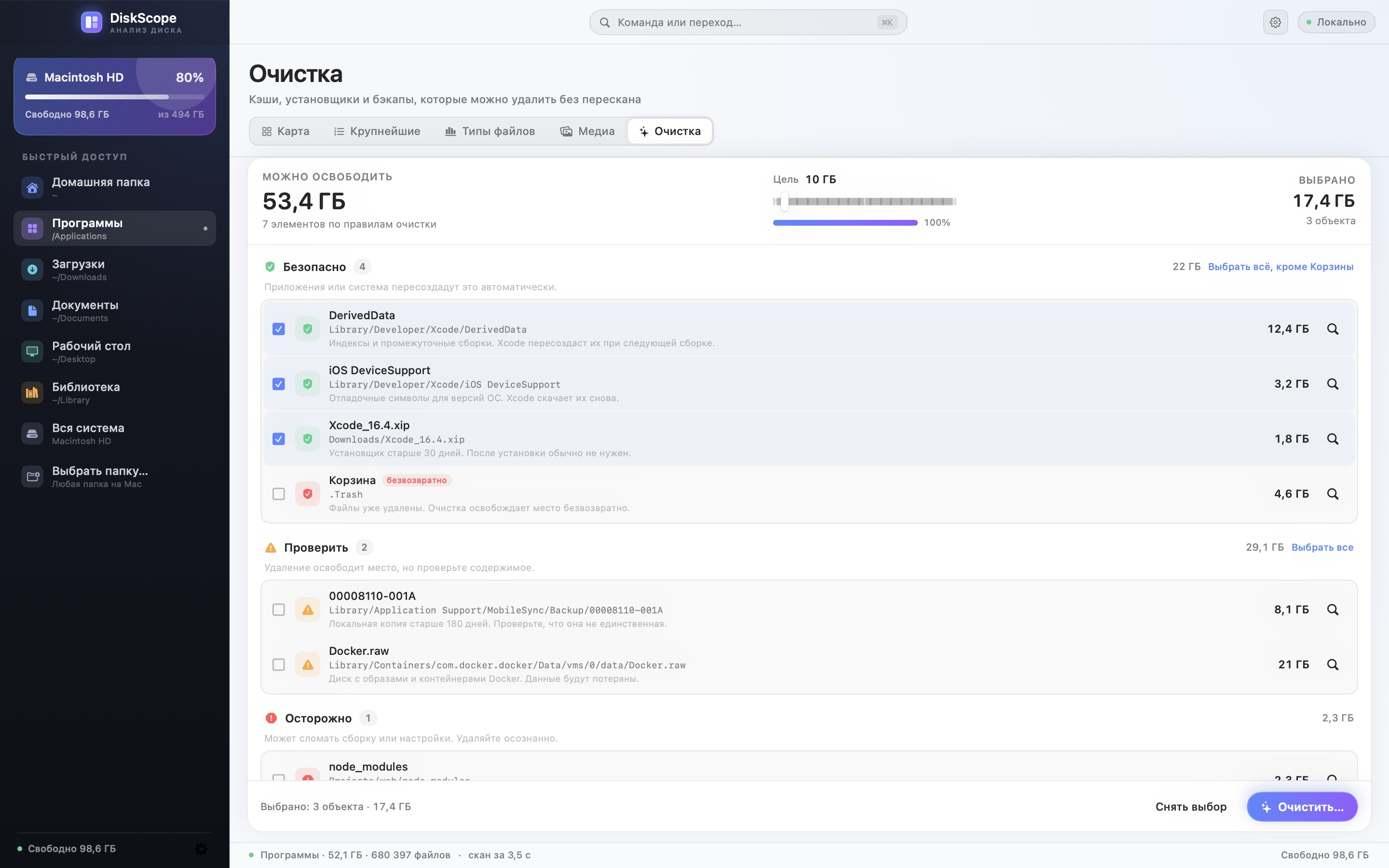The image size is (1389, 868).
Task: Inspect backup 00008110-001A with magnifier icon
Action: point(1332,610)
